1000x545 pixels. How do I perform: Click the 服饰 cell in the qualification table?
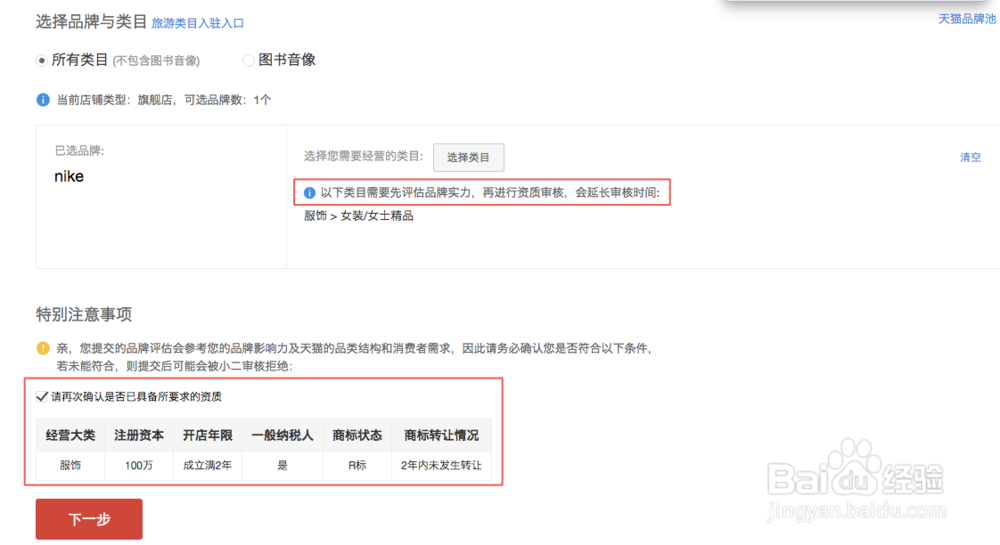click(70, 465)
